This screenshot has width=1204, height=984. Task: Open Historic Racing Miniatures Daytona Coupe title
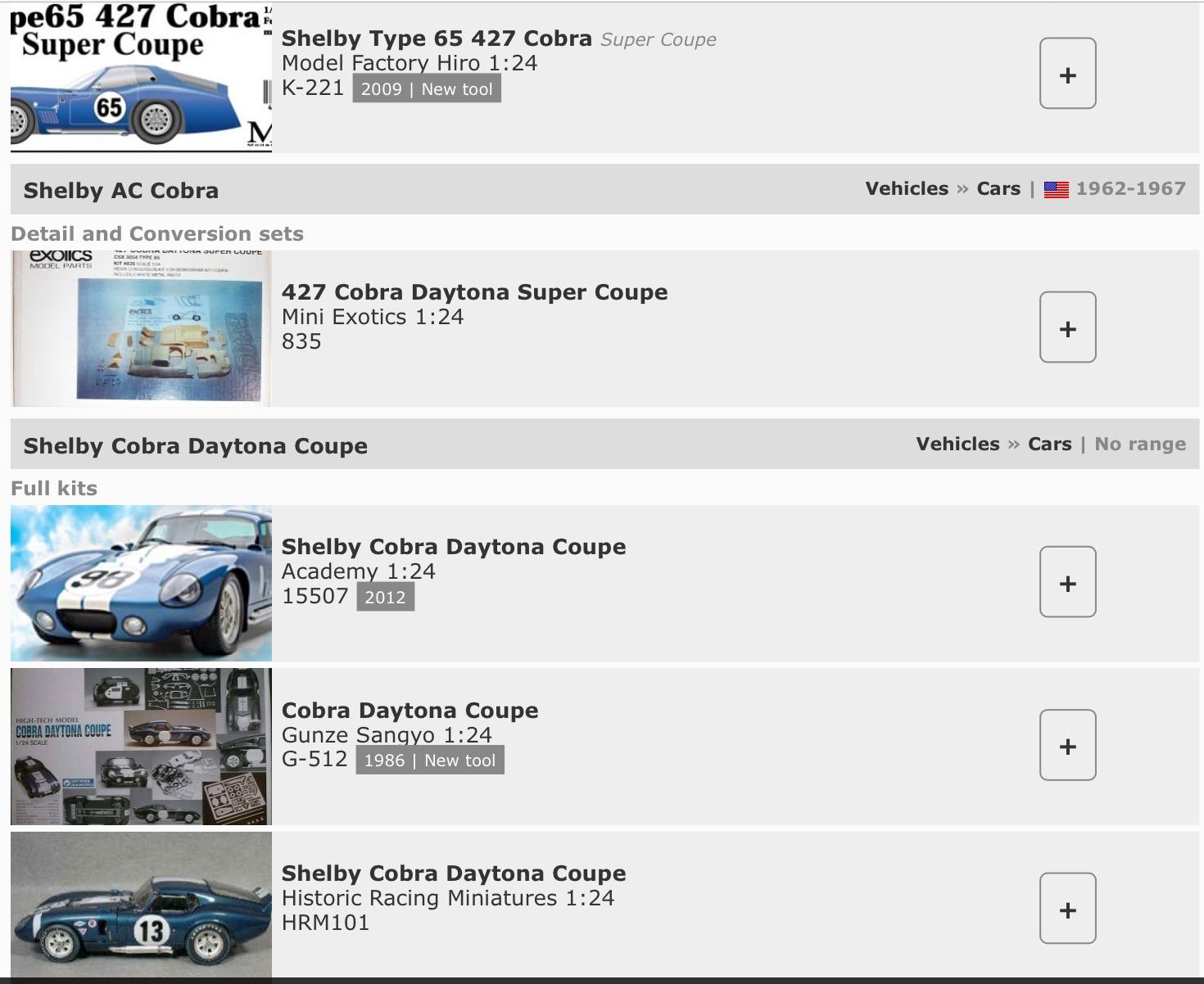coord(453,873)
